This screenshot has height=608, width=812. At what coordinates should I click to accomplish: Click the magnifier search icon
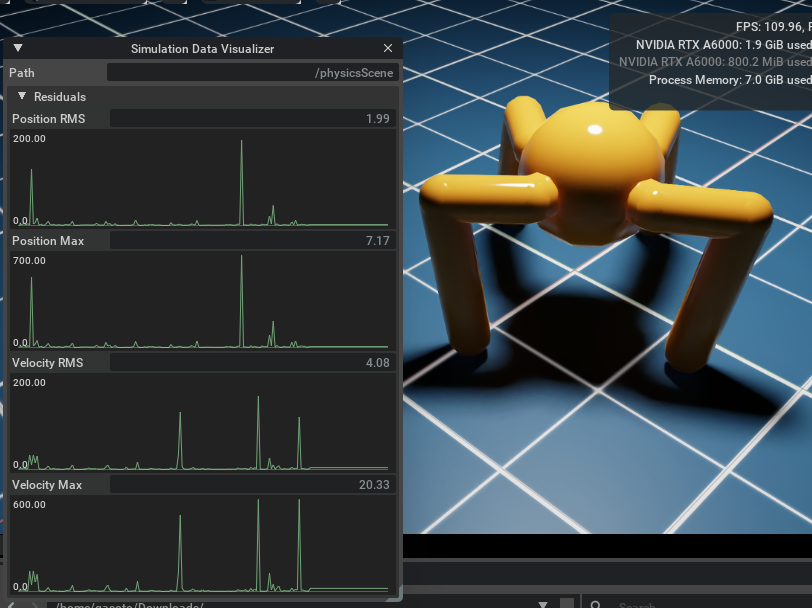pyautogui.click(x=595, y=604)
